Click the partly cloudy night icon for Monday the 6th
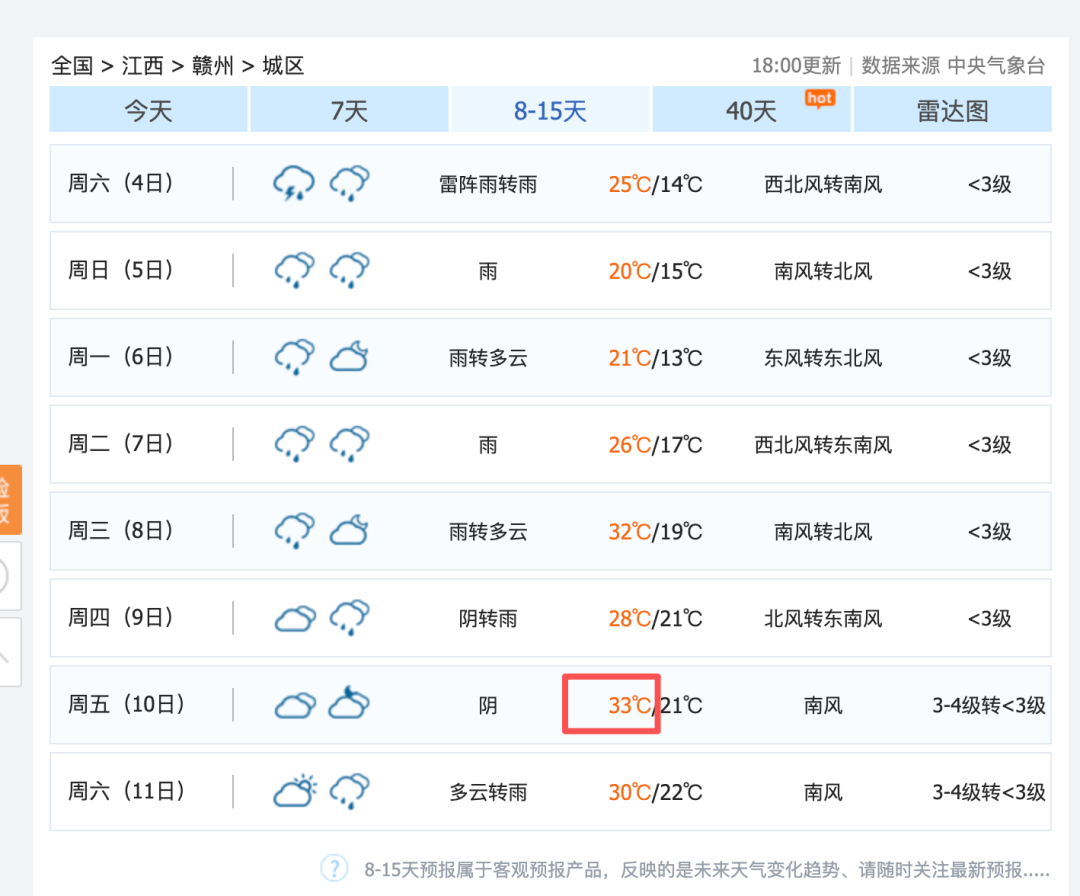The width and height of the screenshot is (1080, 896). click(x=349, y=357)
